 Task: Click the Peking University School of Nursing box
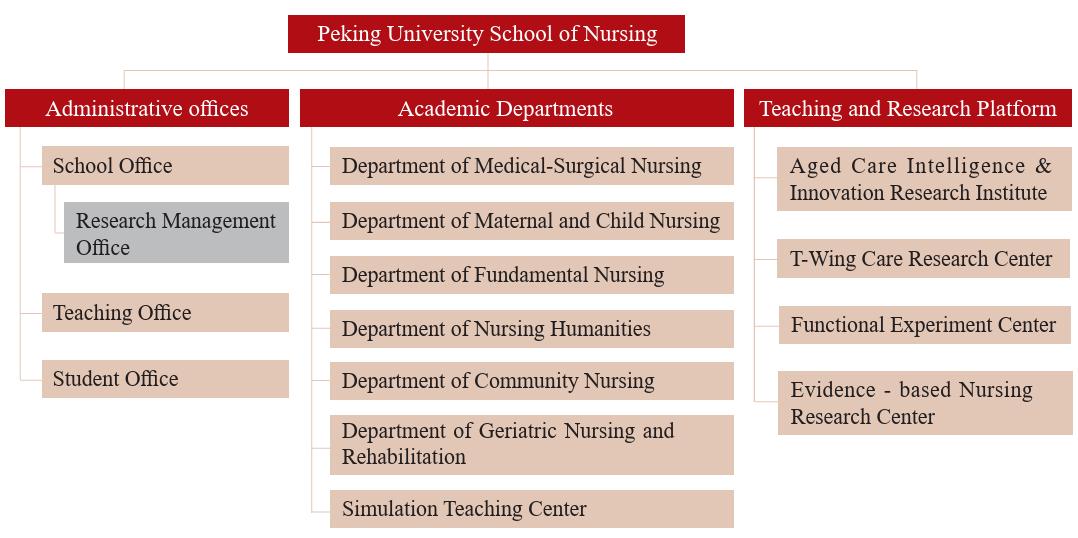[x=486, y=34]
